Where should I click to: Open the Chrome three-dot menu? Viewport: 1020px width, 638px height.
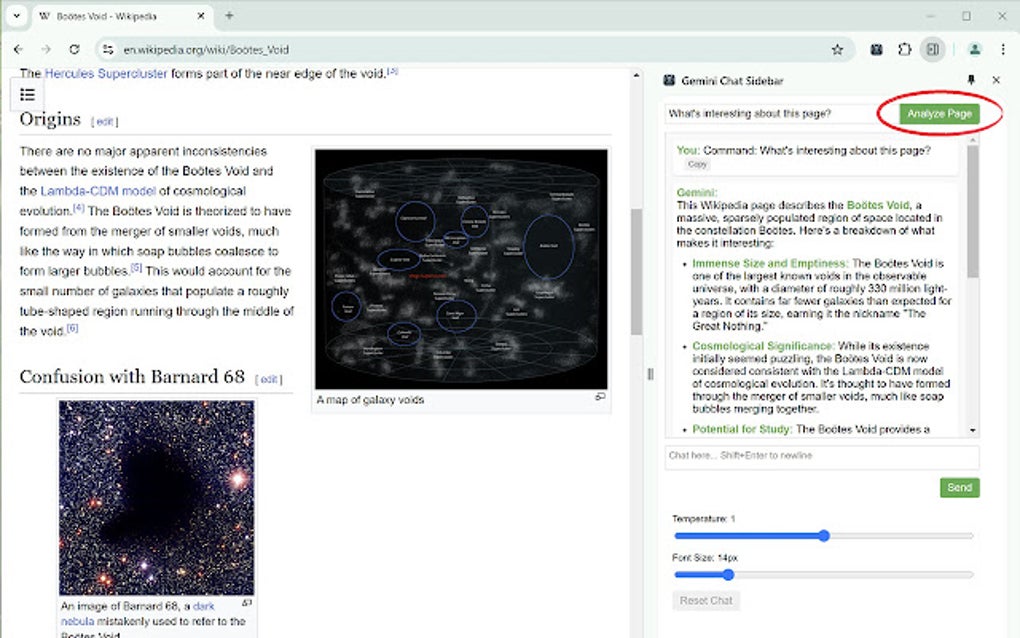pyautogui.click(x=1003, y=49)
